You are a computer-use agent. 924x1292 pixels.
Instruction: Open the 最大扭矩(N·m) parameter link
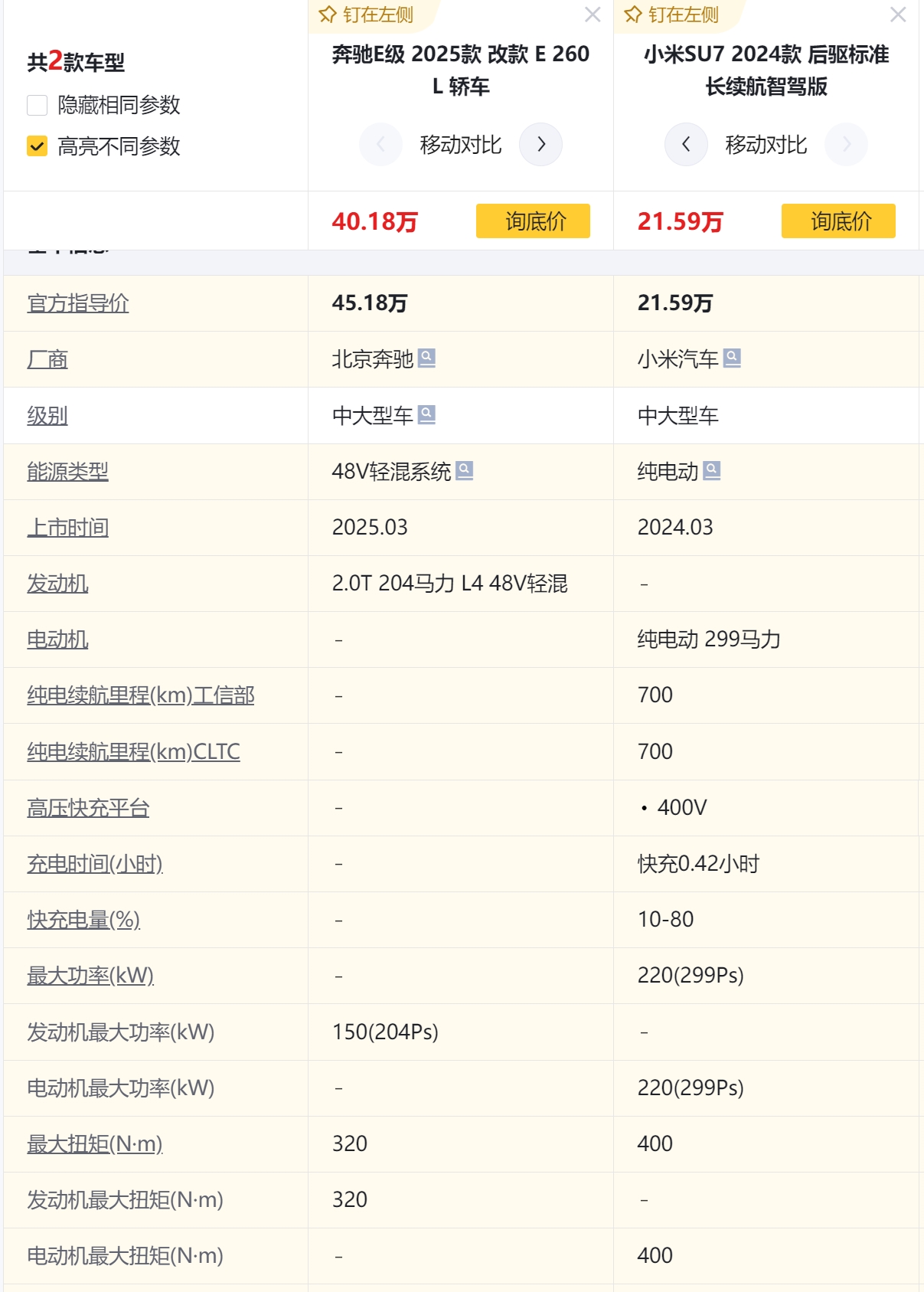[x=95, y=1144]
